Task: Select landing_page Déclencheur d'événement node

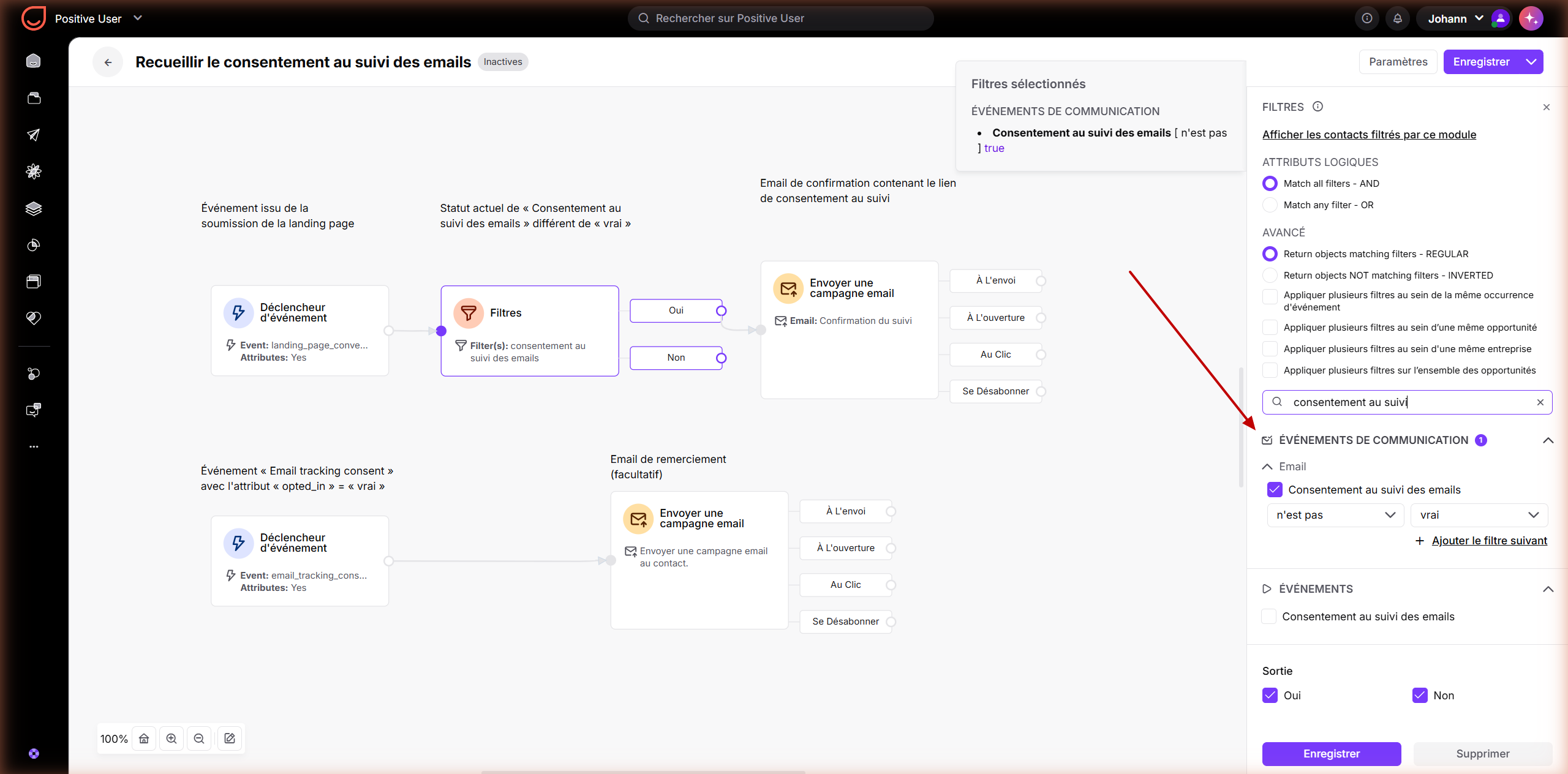Action: tap(300, 331)
